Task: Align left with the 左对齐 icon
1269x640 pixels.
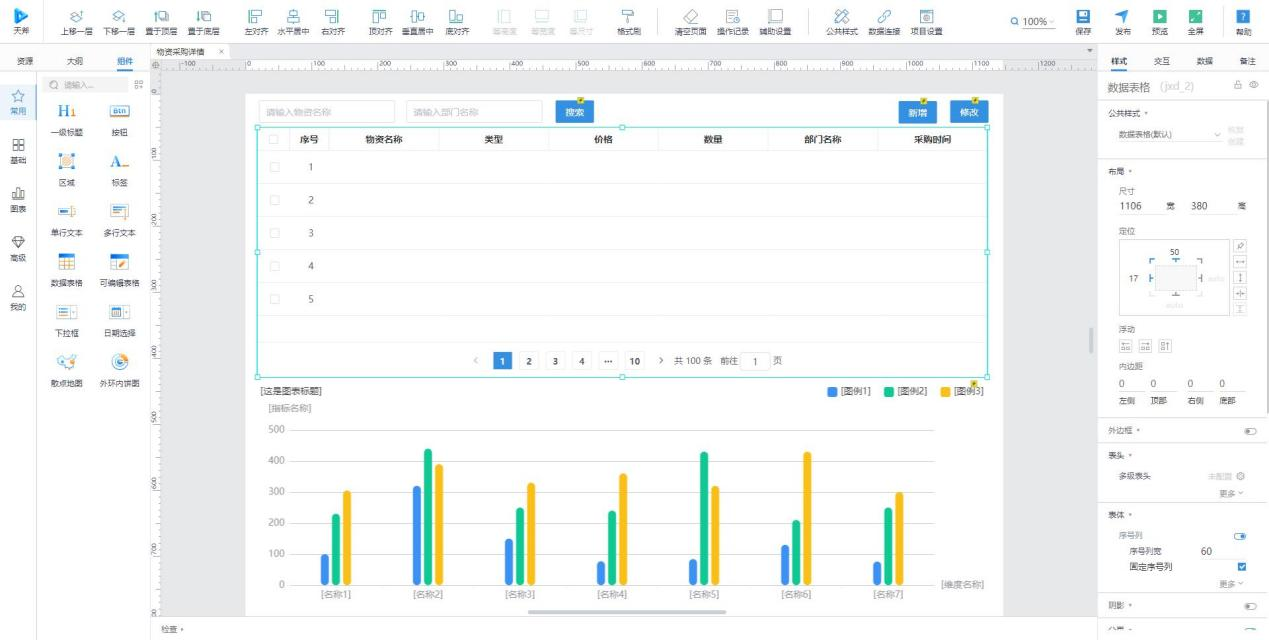Action: click(255, 17)
